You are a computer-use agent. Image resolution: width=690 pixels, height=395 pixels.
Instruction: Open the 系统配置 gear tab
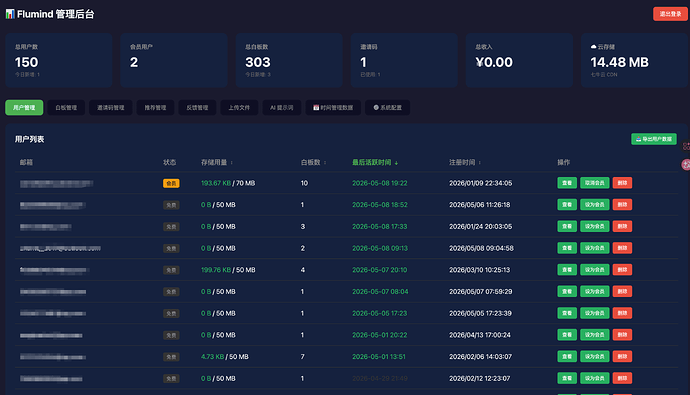tap(387, 108)
